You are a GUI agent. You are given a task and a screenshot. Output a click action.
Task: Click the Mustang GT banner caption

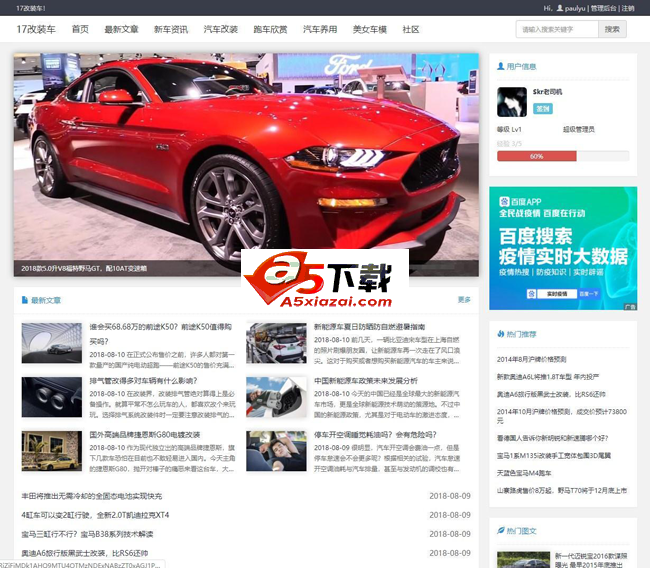tap(84, 268)
